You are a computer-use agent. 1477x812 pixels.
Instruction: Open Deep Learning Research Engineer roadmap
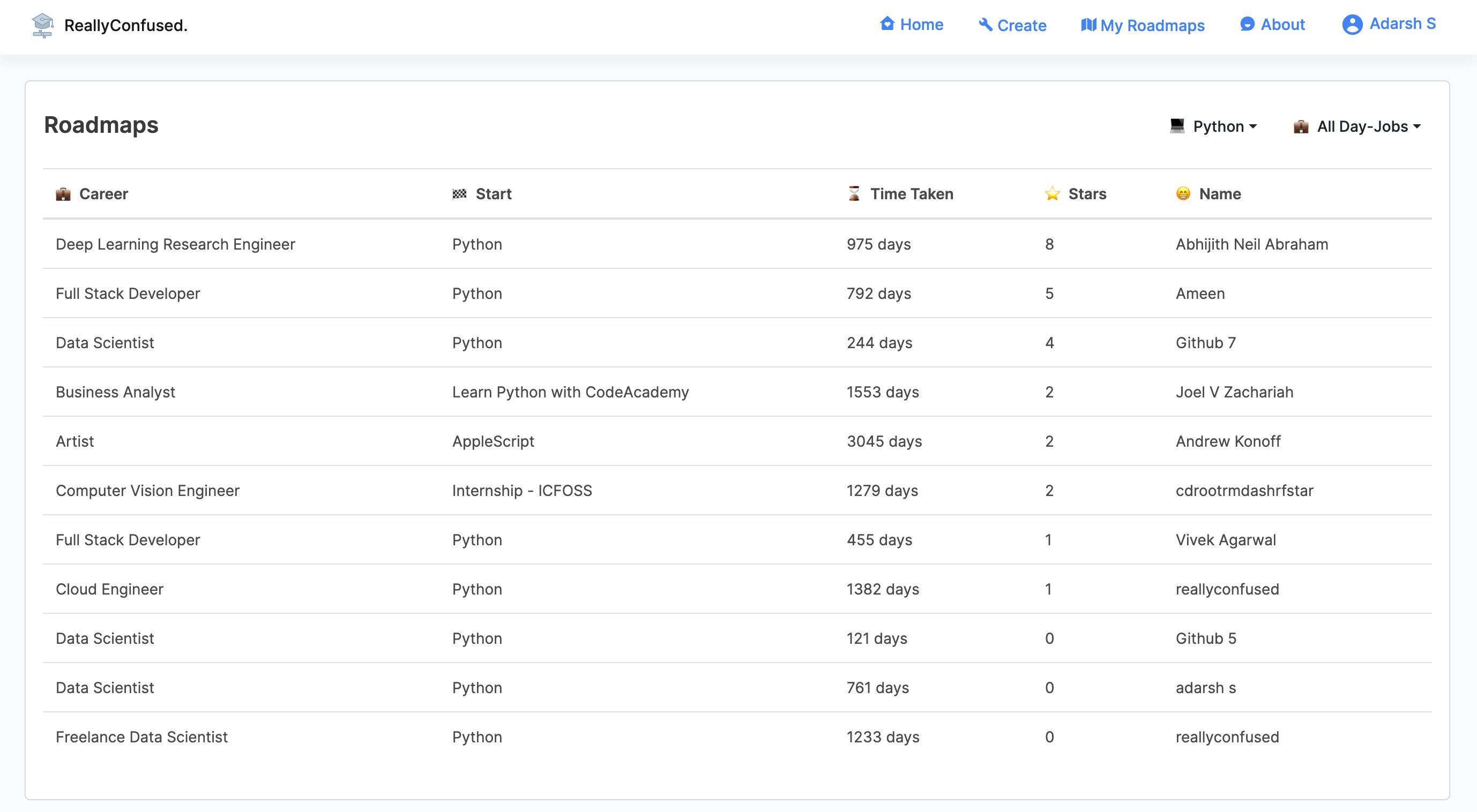point(175,244)
